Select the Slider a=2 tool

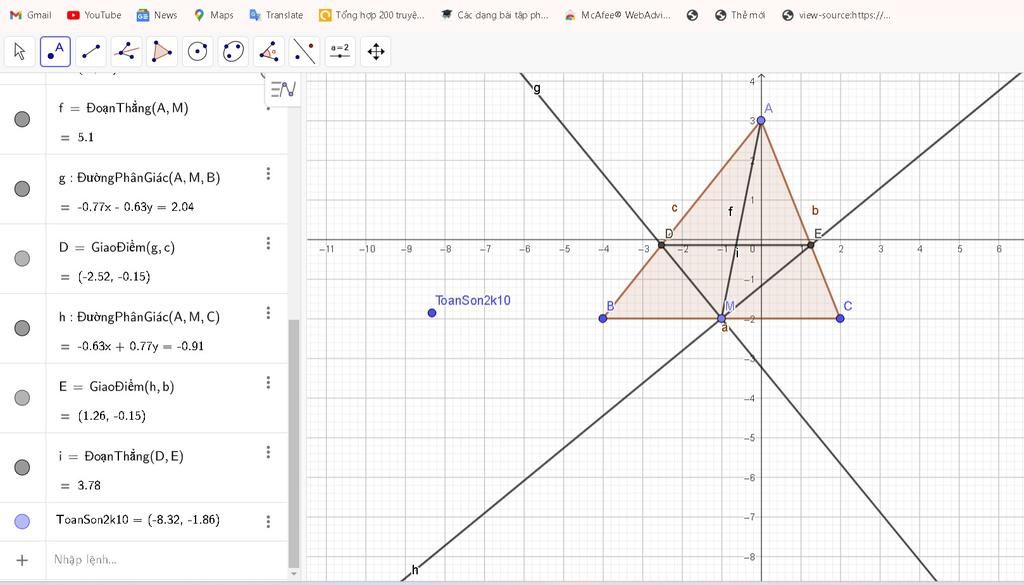coord(340,52)
